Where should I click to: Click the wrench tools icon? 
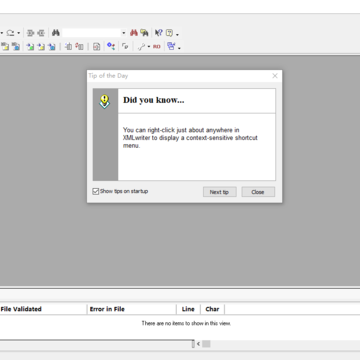(x=142, y=46)
